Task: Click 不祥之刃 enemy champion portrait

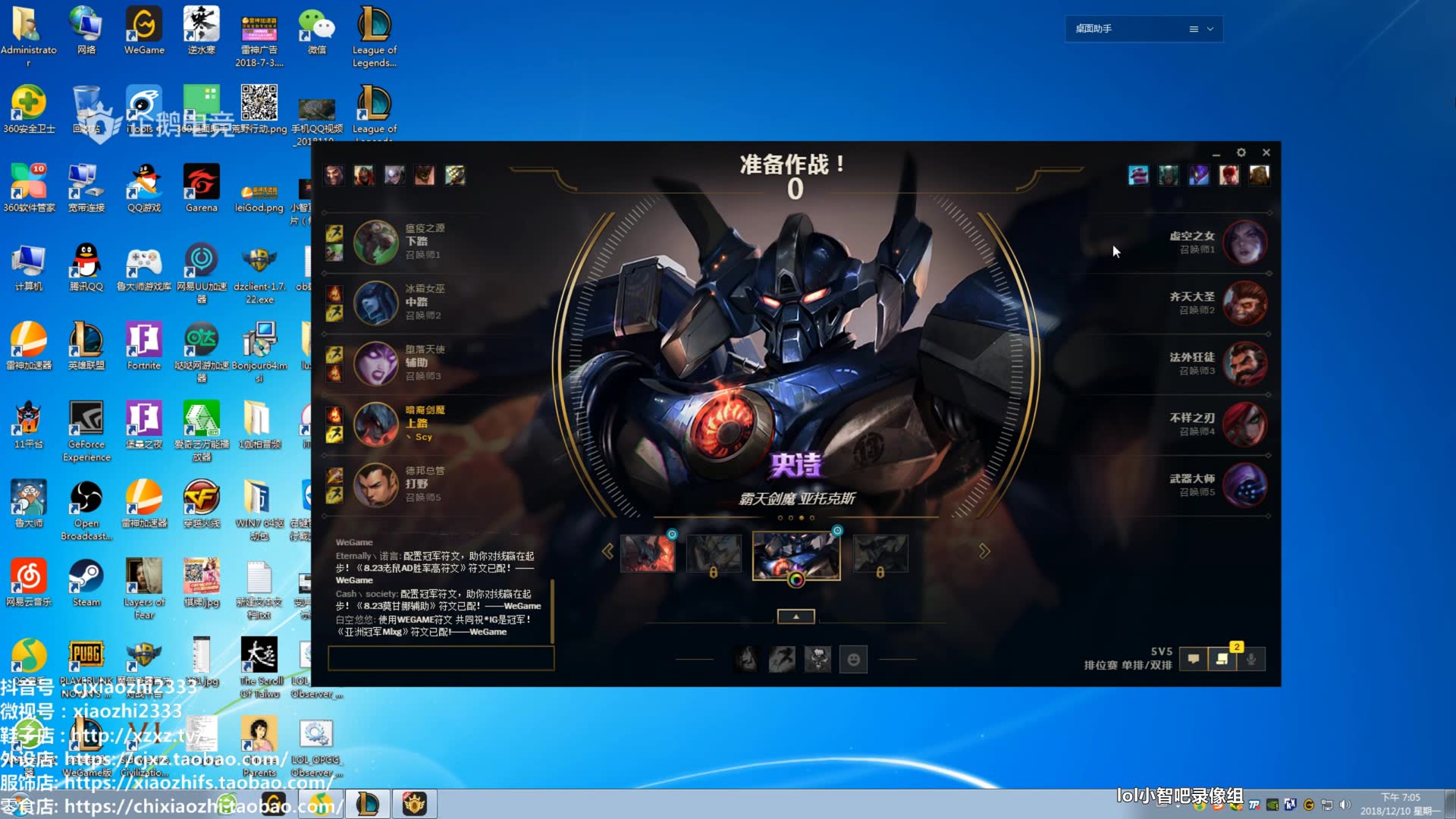Action: click(1245, 424)
